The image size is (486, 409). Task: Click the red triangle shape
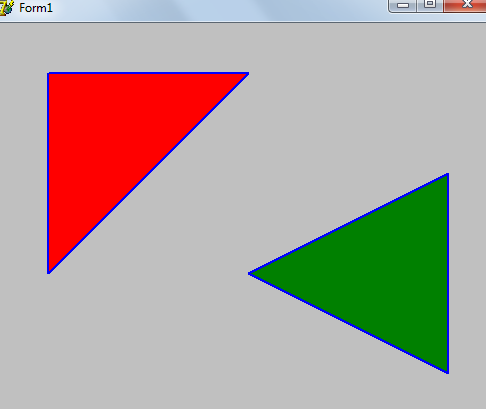(x=115, y=140)
